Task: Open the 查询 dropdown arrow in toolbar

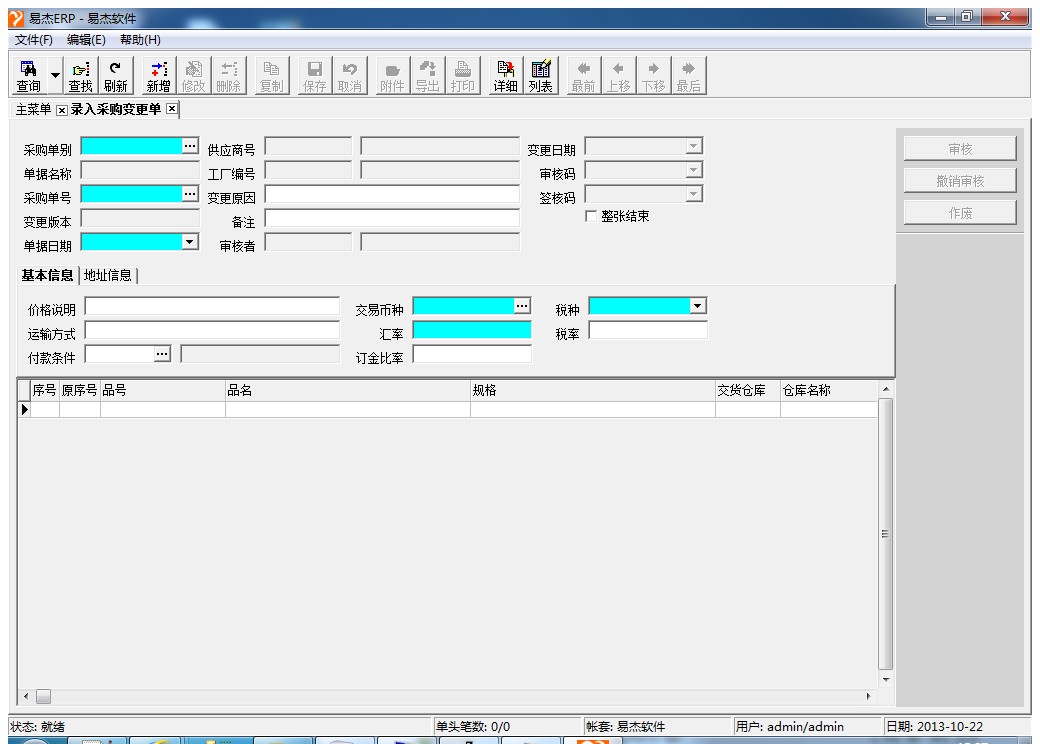Action: [55, 77]
